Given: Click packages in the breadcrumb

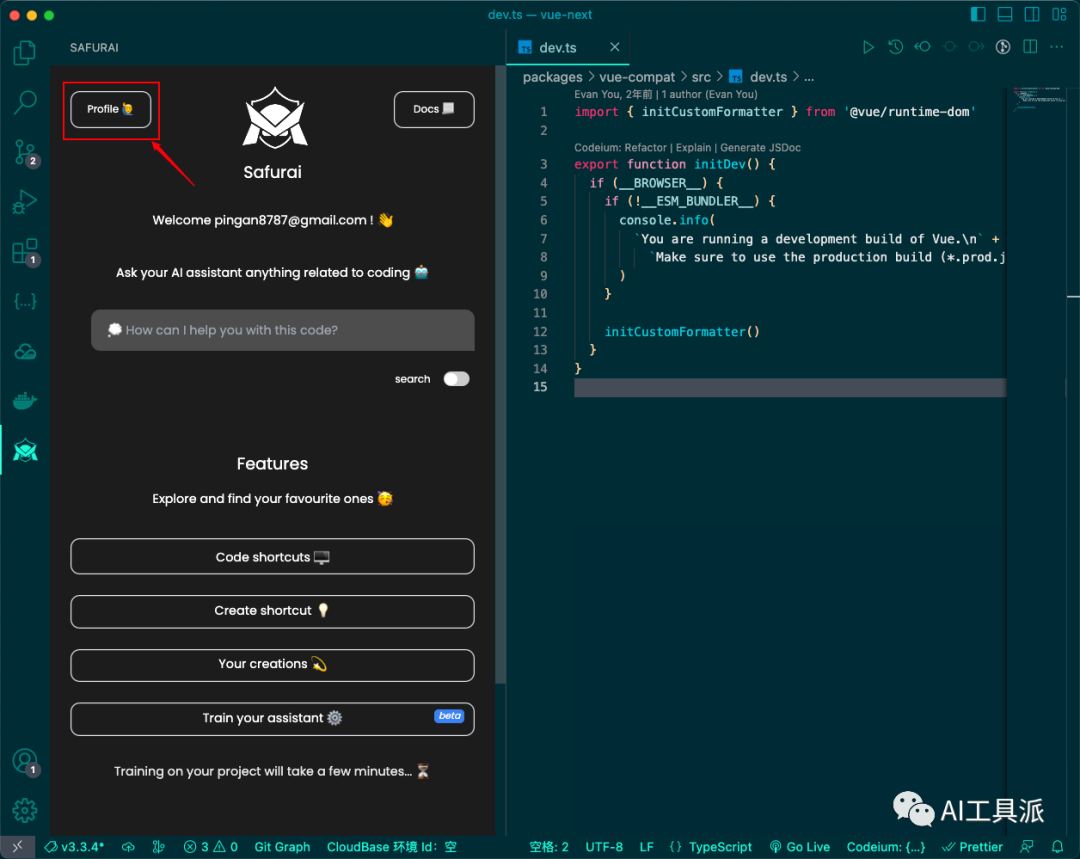Looking at the screenshot, I should (552, 77).
